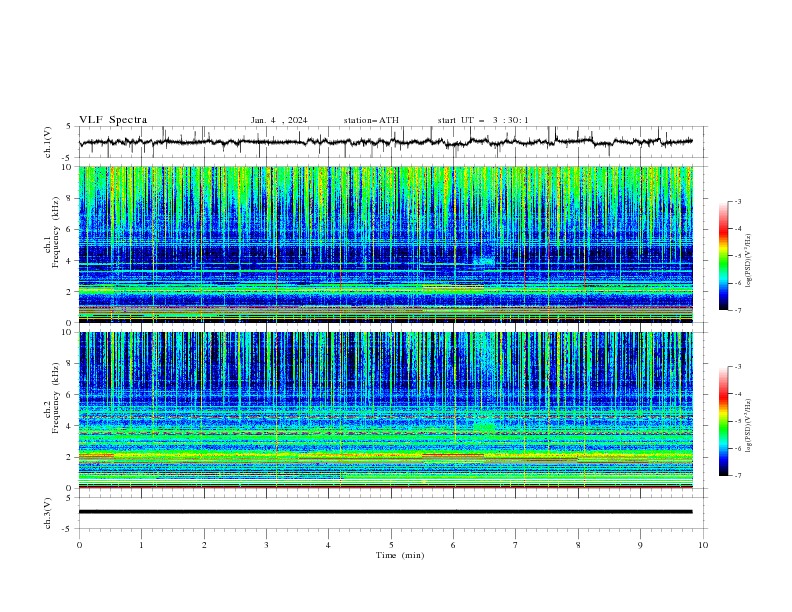Click the time axis tick label '5'
792x612 pixels.
click(x=391, y=545)
